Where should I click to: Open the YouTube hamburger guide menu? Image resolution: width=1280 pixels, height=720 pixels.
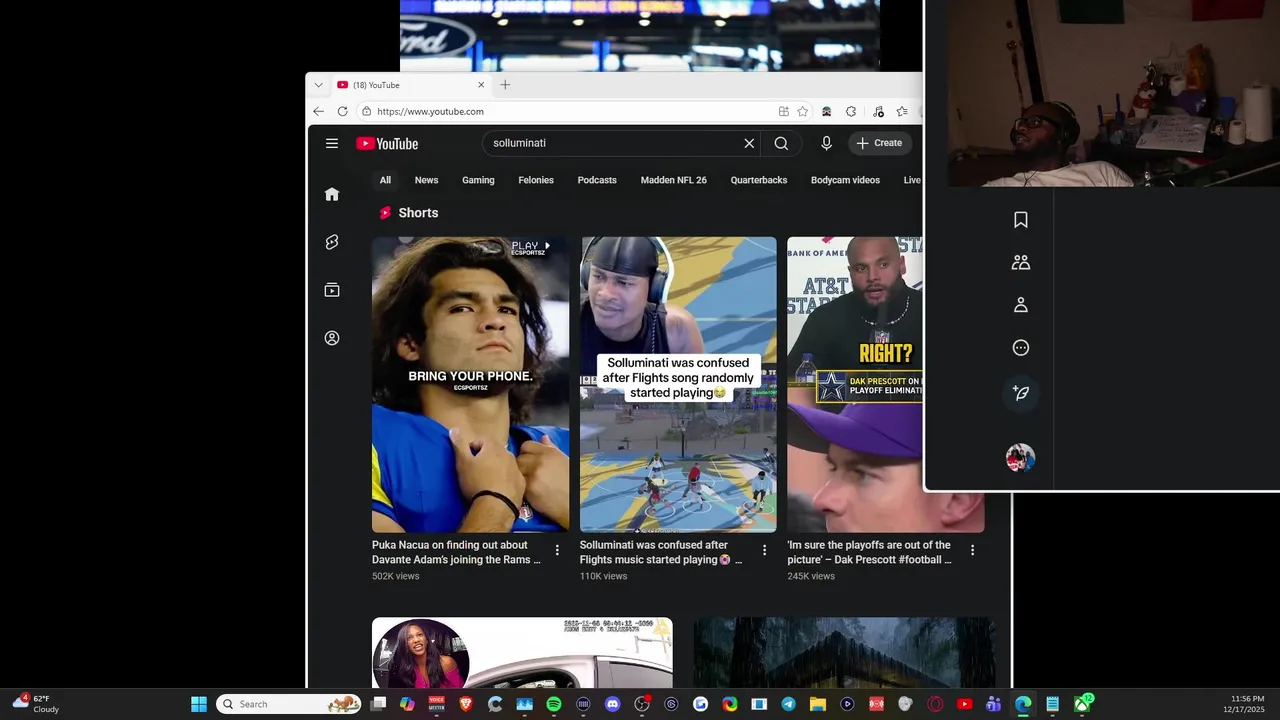point(332,143)
